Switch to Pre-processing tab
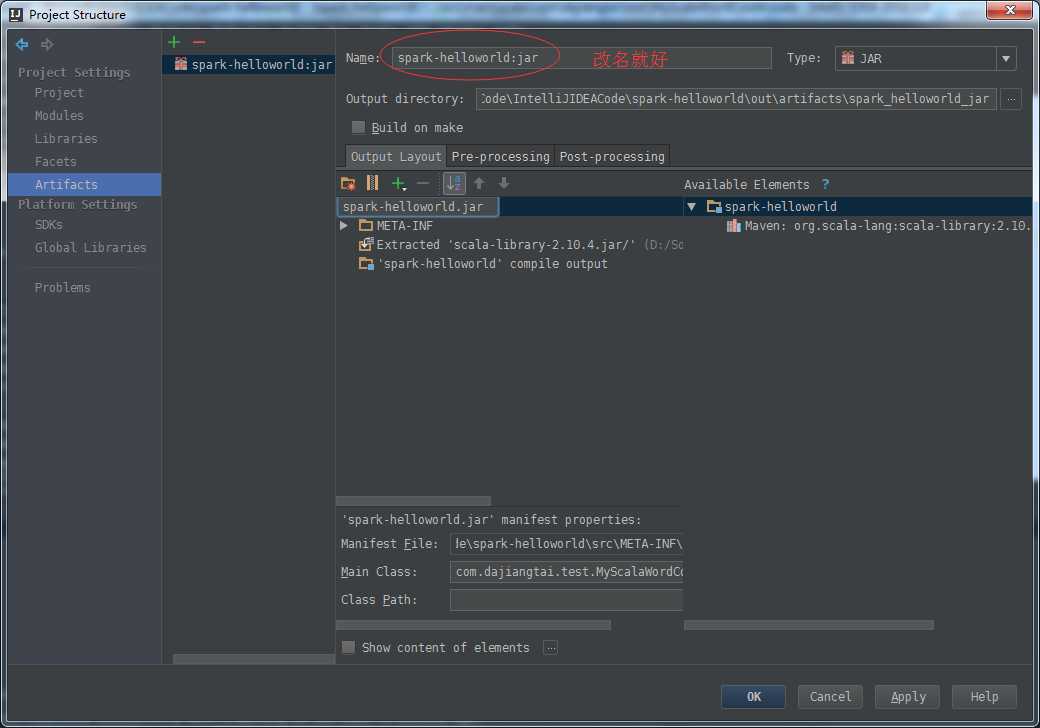The height and width of the screenshot is (728, 1040). pyautogui.click(x=501, y=156)
